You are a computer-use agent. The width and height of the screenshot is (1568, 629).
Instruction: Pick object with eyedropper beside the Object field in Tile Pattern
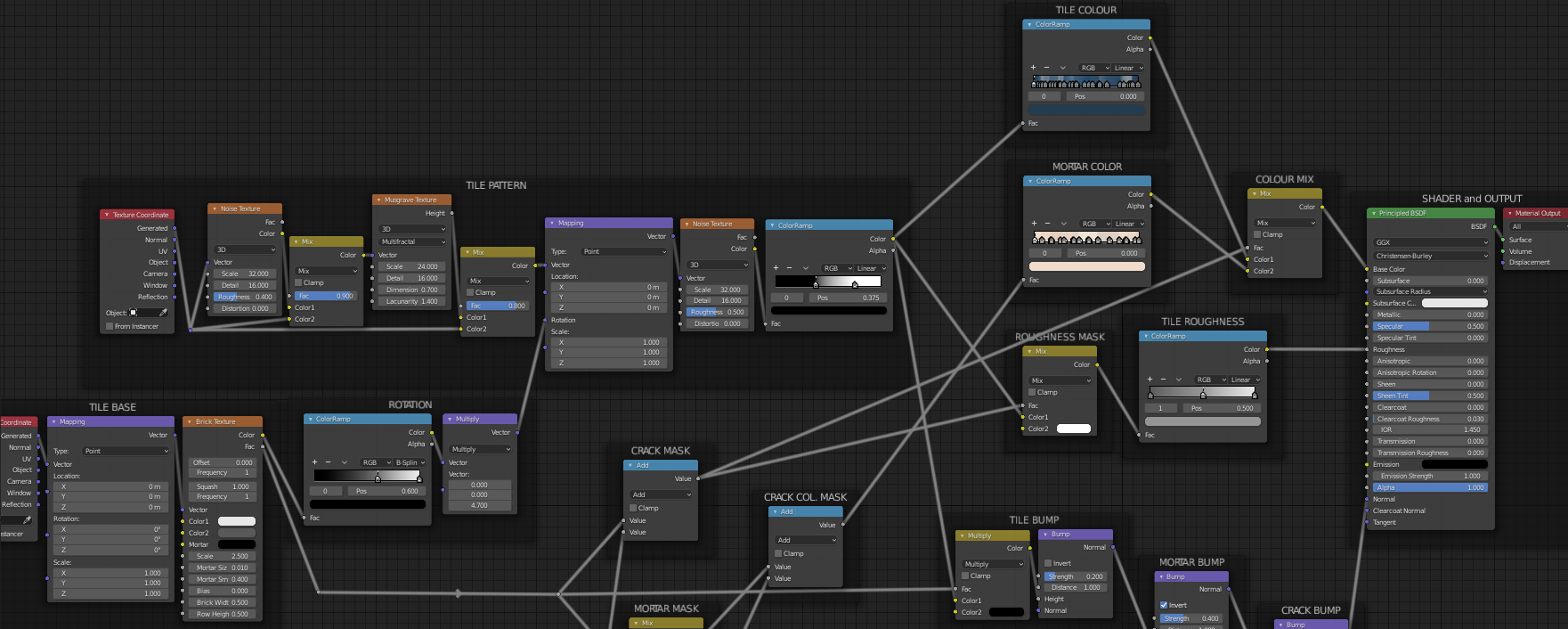click(x=162, y=313)
